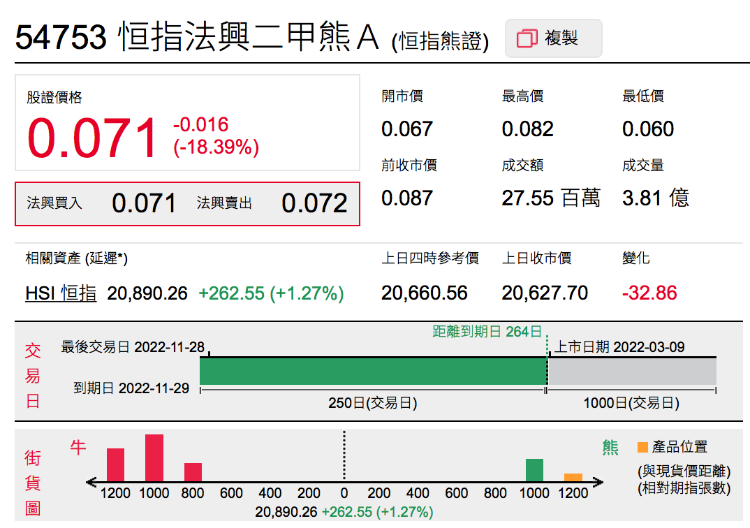This screenshot has width=750, height=528.
Task: Click the 複製 copy button
Action: 553,38
